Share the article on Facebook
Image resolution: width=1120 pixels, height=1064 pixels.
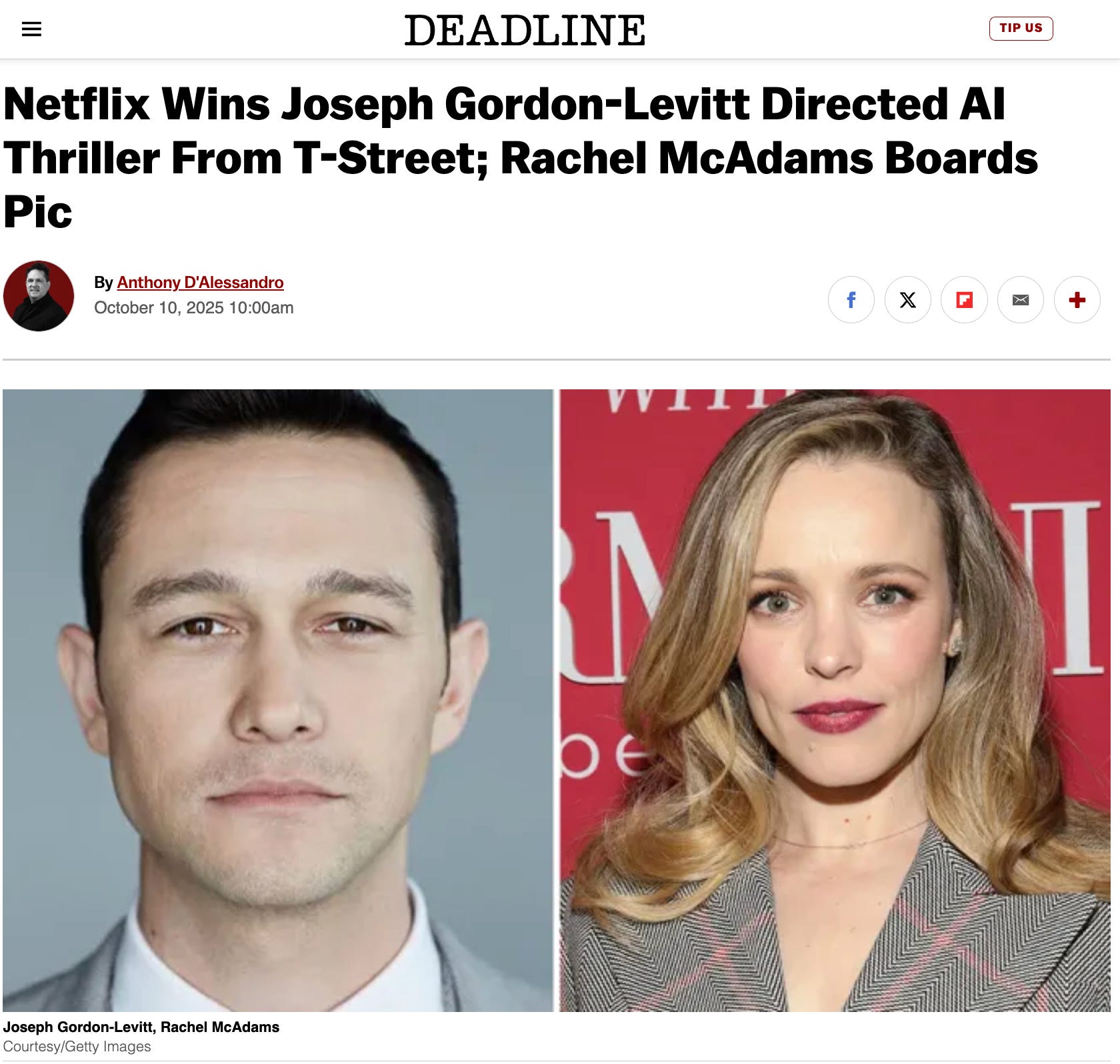tap(851, 300)
